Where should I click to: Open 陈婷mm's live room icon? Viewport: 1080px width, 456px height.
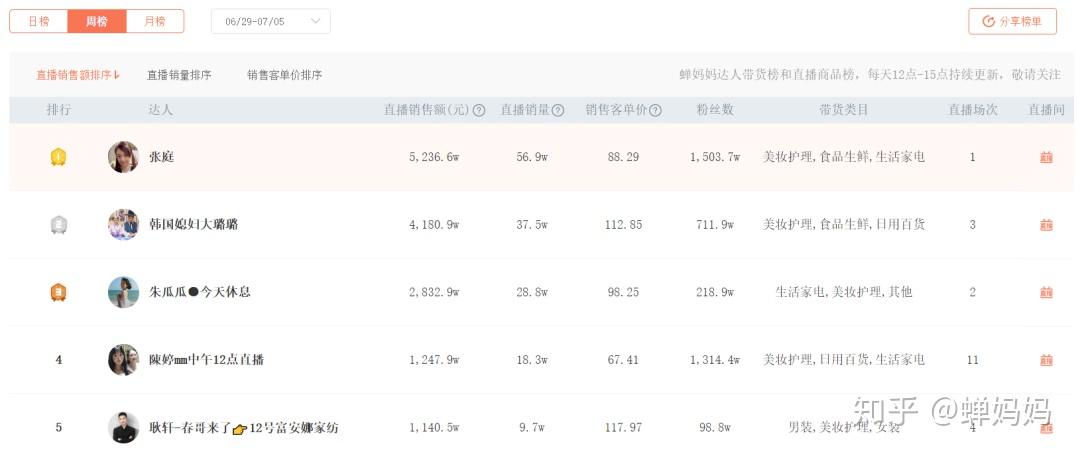coord(1046,360)
